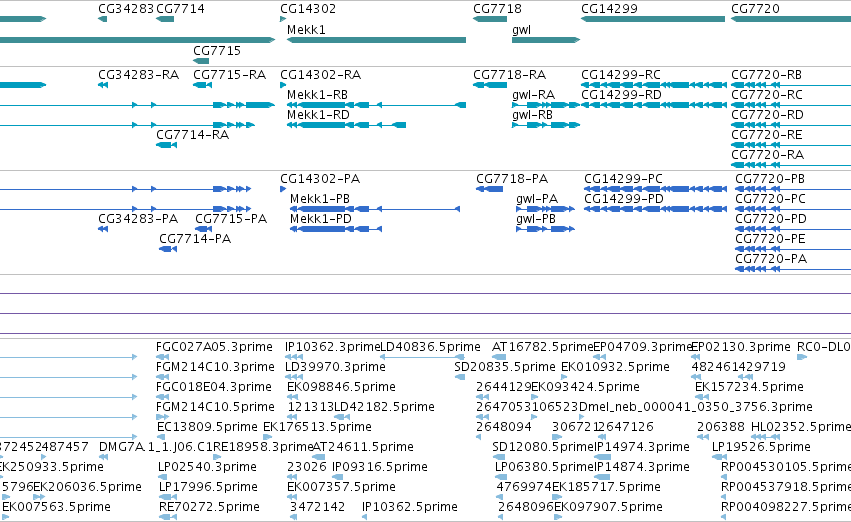Click the CG34283-PA protein label
This screenshot has height=522, width=851.
pos(138,219)
